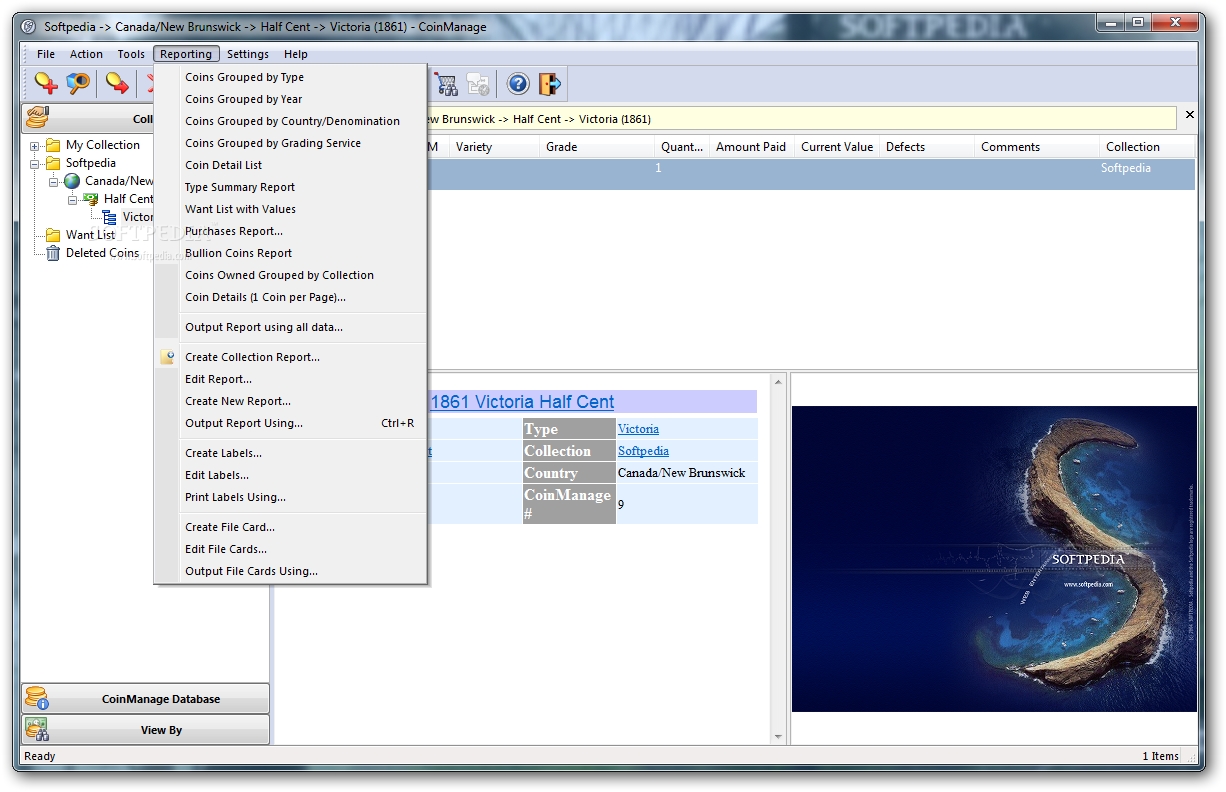Image resolution: width=1226 pixels, height=792 pixels.
Task: Run the Type Summary Report
Action: [291, 187]
